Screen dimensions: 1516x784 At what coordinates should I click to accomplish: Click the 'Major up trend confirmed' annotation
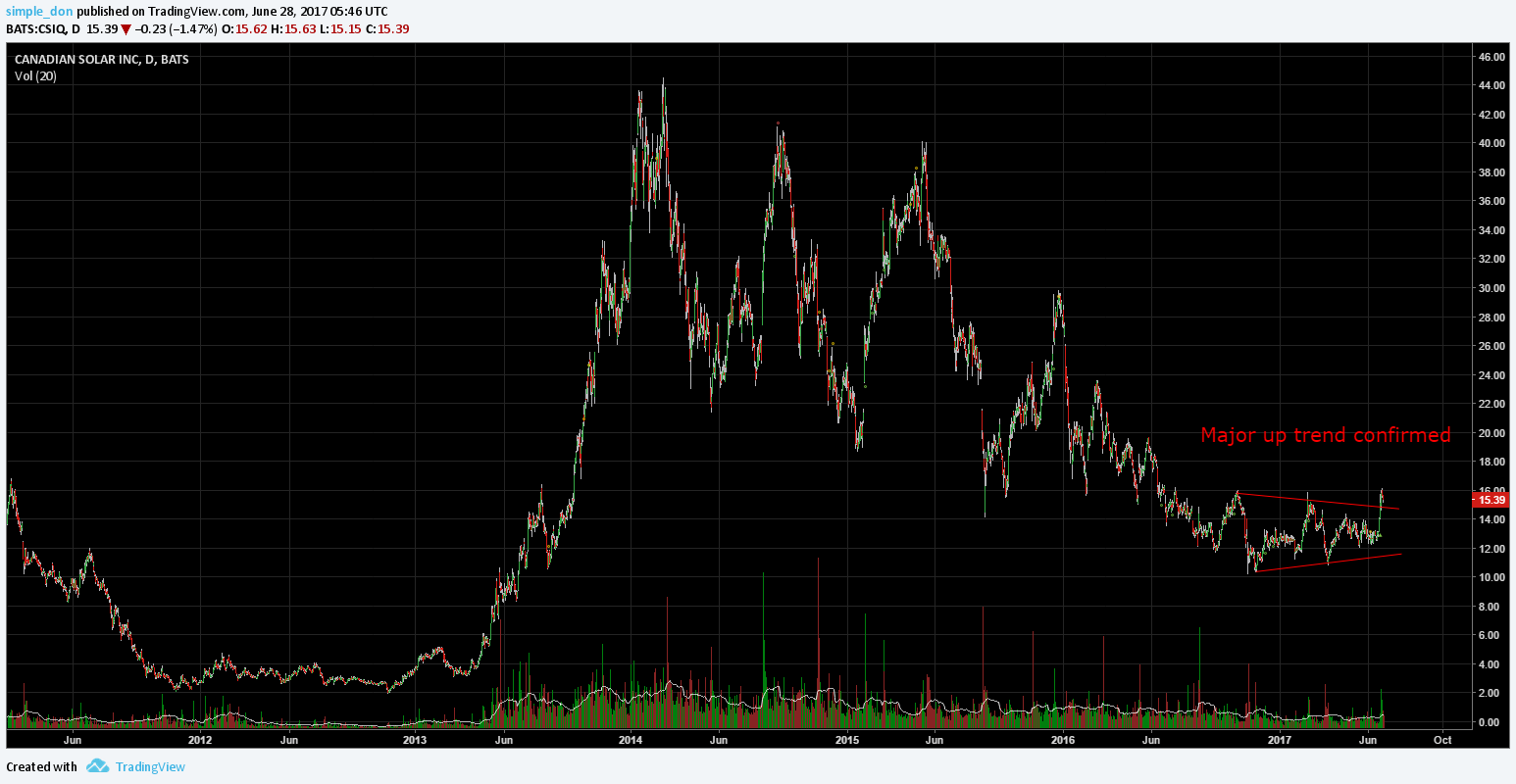coord(1326,434)
